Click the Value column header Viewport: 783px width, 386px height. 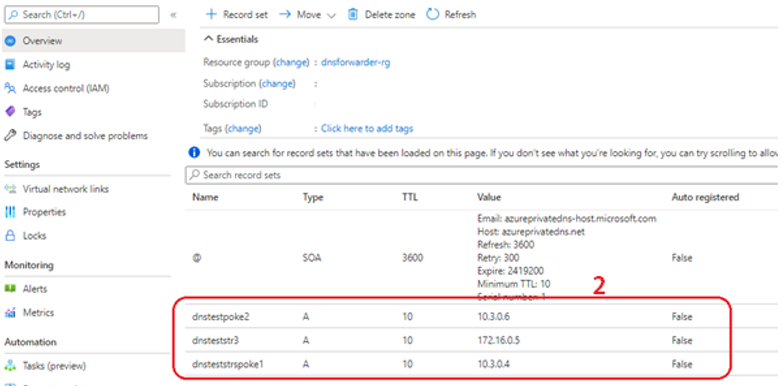[x=489, y=197]
